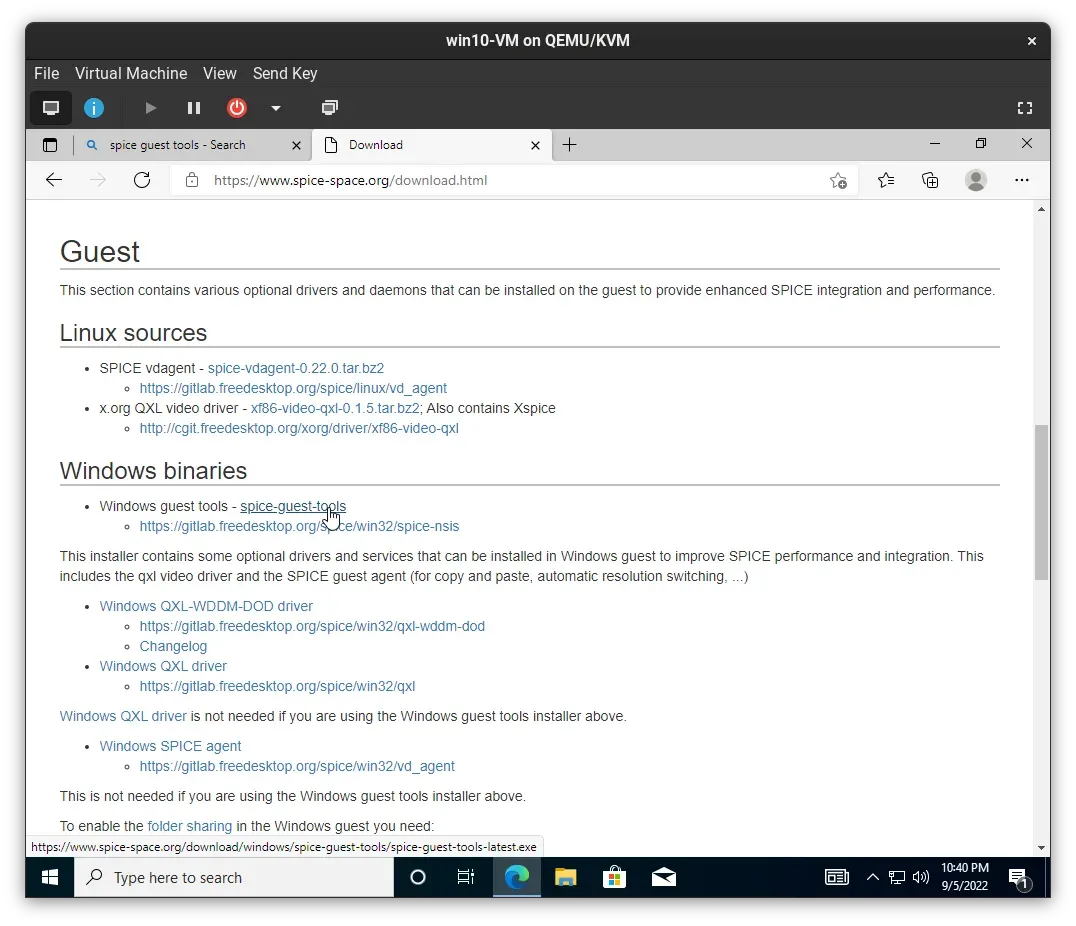
Task: Open the Send Key menu
Action: coord(285,73)
